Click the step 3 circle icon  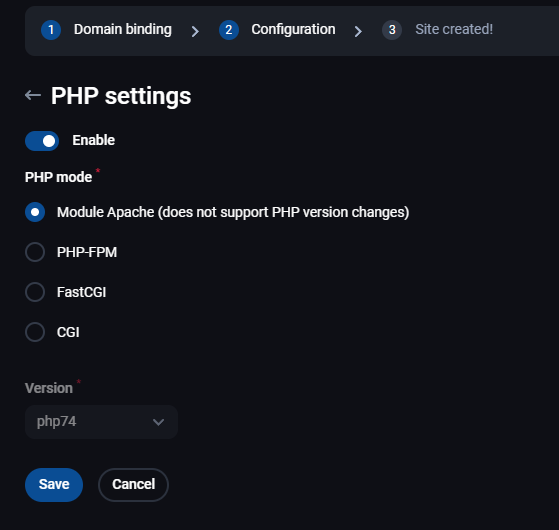point(392,30)
